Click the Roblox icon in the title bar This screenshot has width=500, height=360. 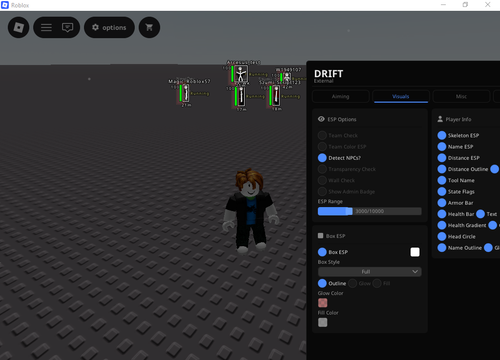coord(5,5)
